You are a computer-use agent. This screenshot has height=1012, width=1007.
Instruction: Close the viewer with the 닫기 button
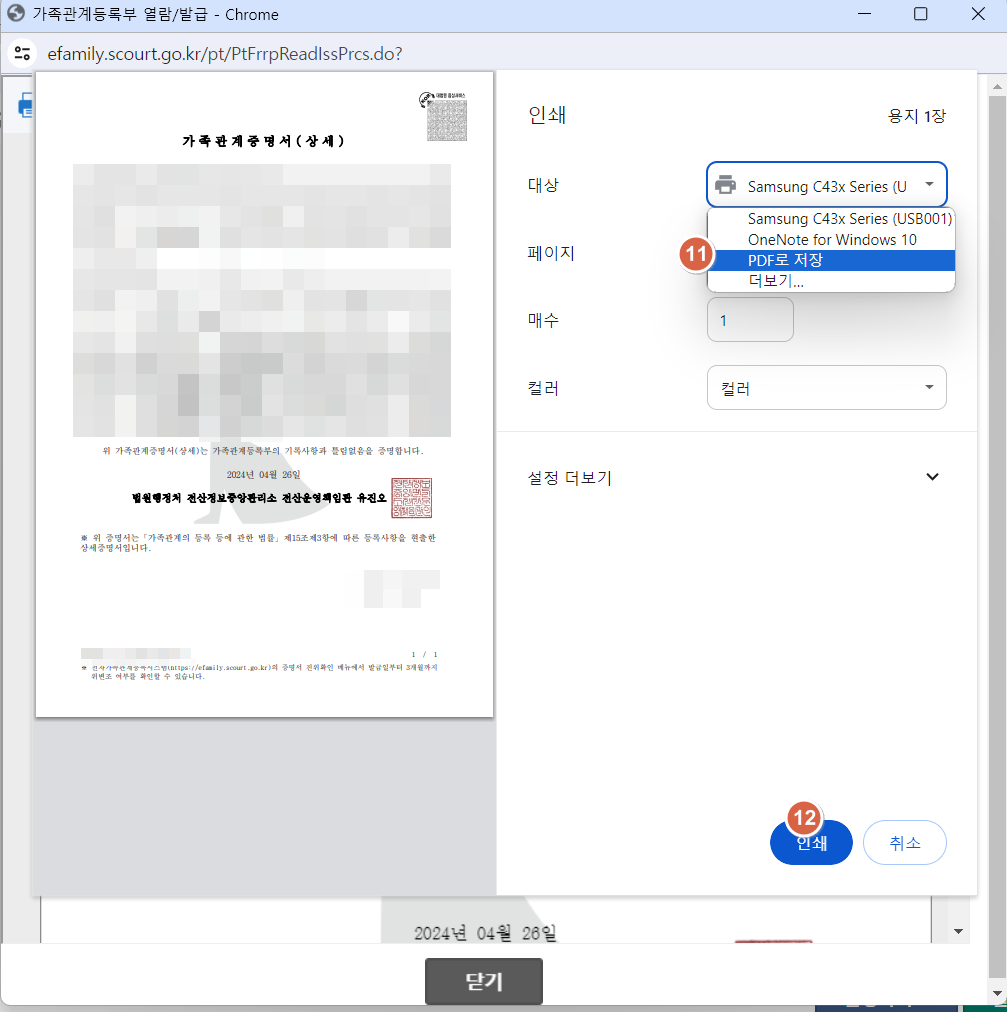tap(483, 982)
